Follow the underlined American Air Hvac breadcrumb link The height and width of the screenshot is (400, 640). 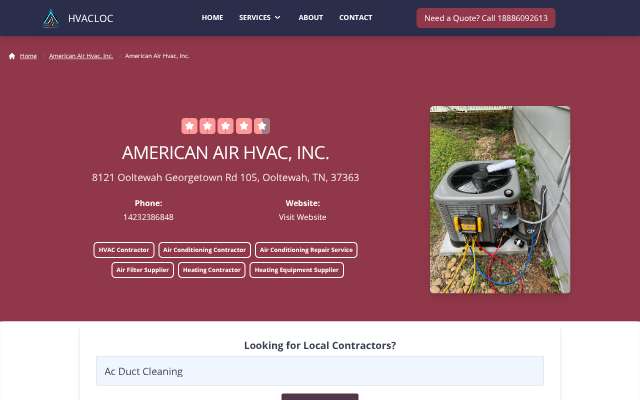tap(81, 56)
